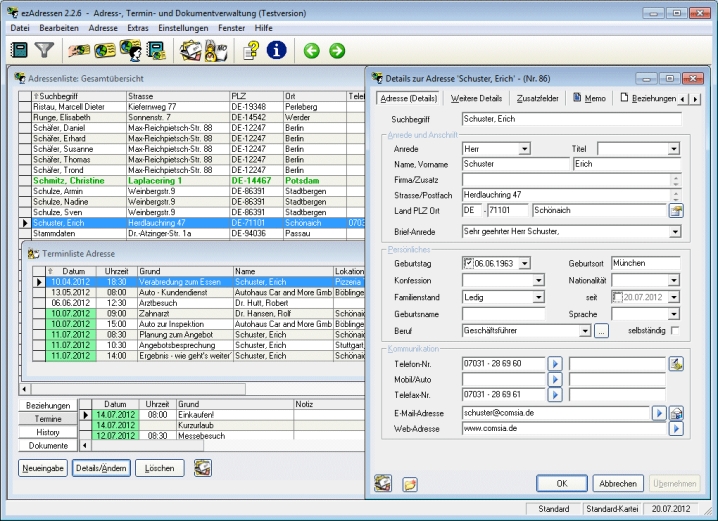Toggle the Geburtstag date checkbox
This screenshot has height=521, width=718.
coord(468,263)
